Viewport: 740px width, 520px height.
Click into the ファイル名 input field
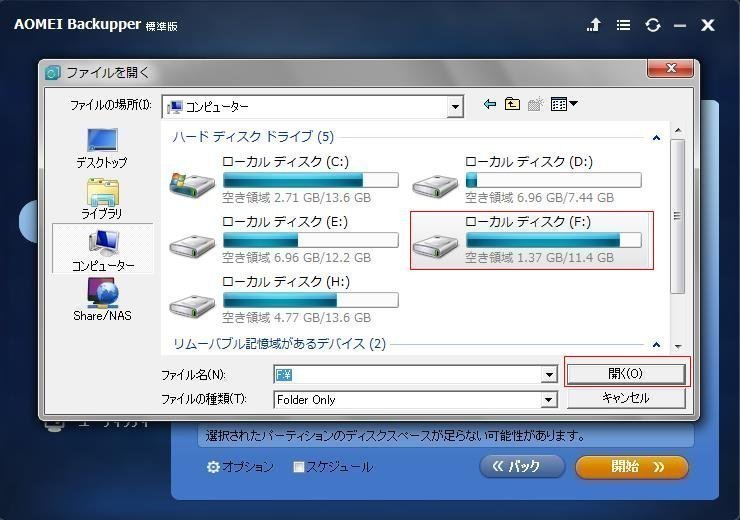pyautogui.click(x=407, y=375)
